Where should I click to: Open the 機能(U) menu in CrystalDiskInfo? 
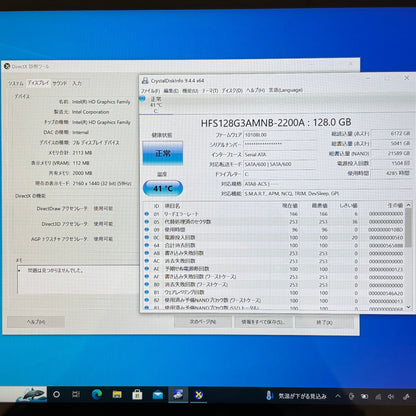pyautogui.click(x=190, y=90)
